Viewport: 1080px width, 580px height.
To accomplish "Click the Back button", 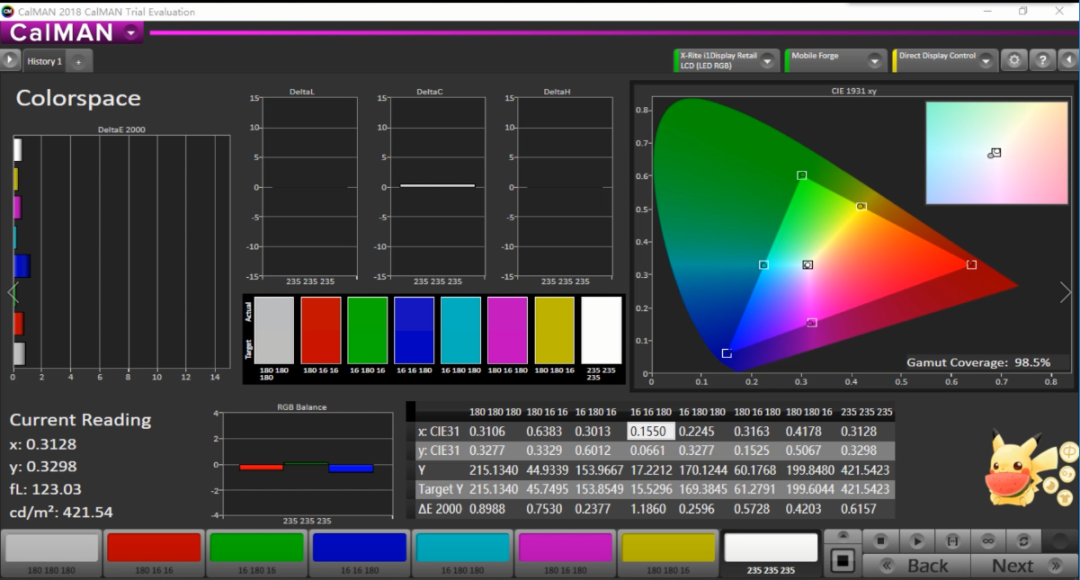I will coord(915,566).
